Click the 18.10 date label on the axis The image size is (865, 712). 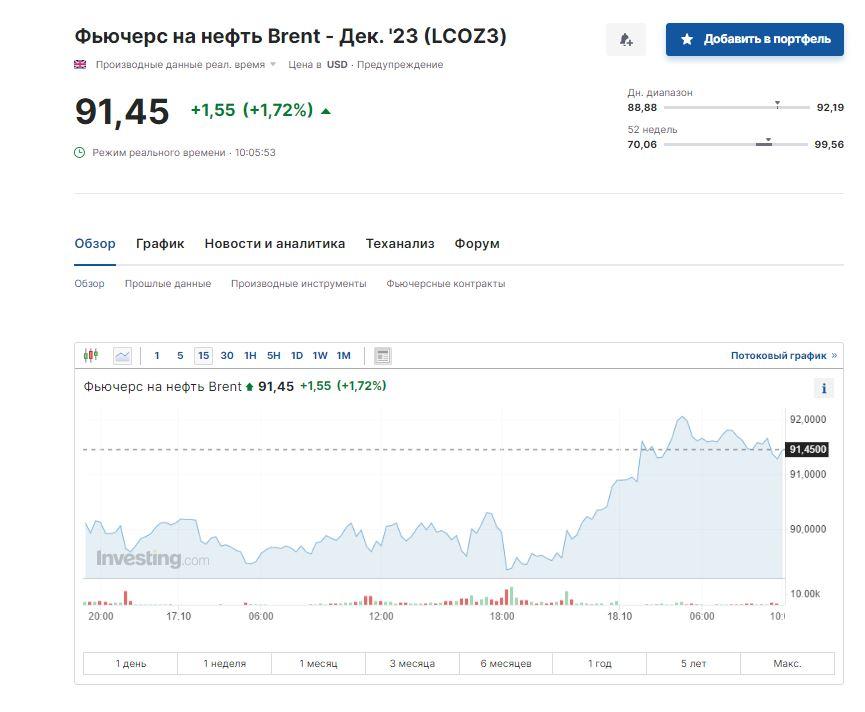pyautogui.click(x=620, y=616)
